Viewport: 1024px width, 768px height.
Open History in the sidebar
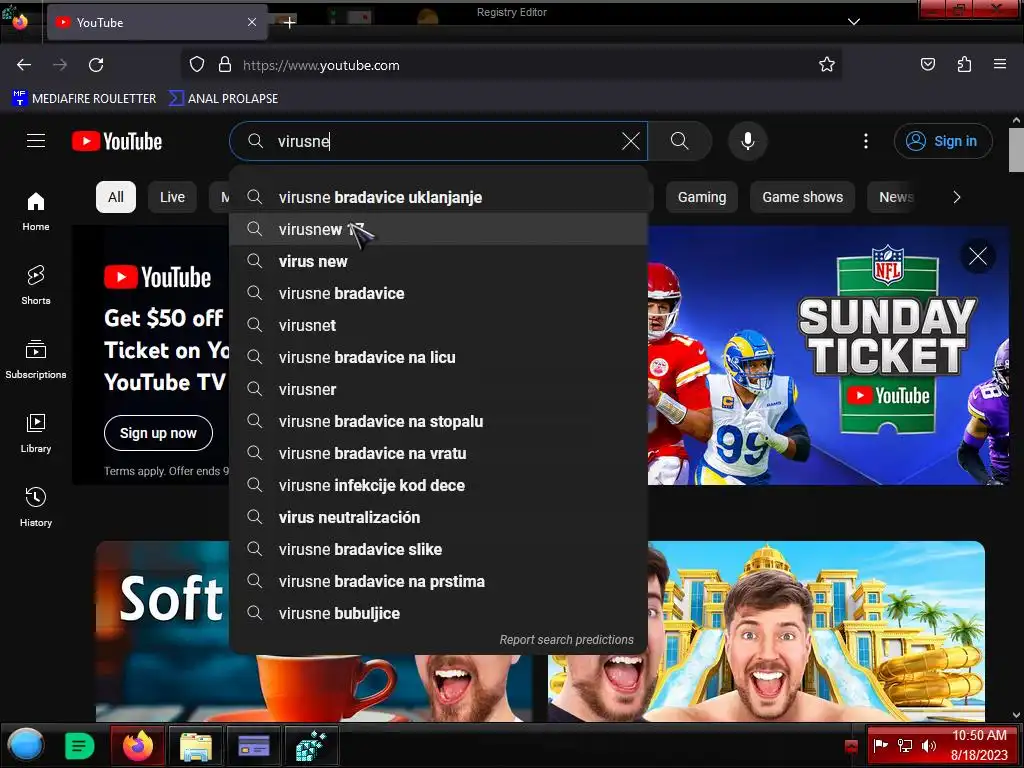pyautogui.click(x=36, y=507)
